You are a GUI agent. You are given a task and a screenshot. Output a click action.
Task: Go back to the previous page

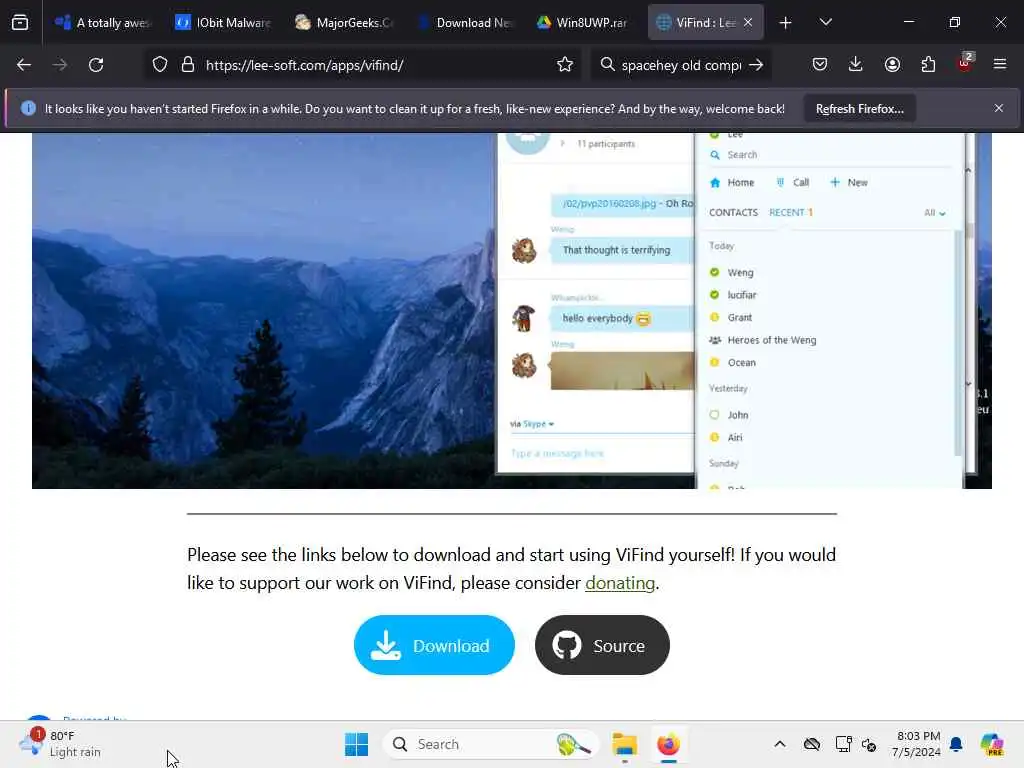coord(24,65)
